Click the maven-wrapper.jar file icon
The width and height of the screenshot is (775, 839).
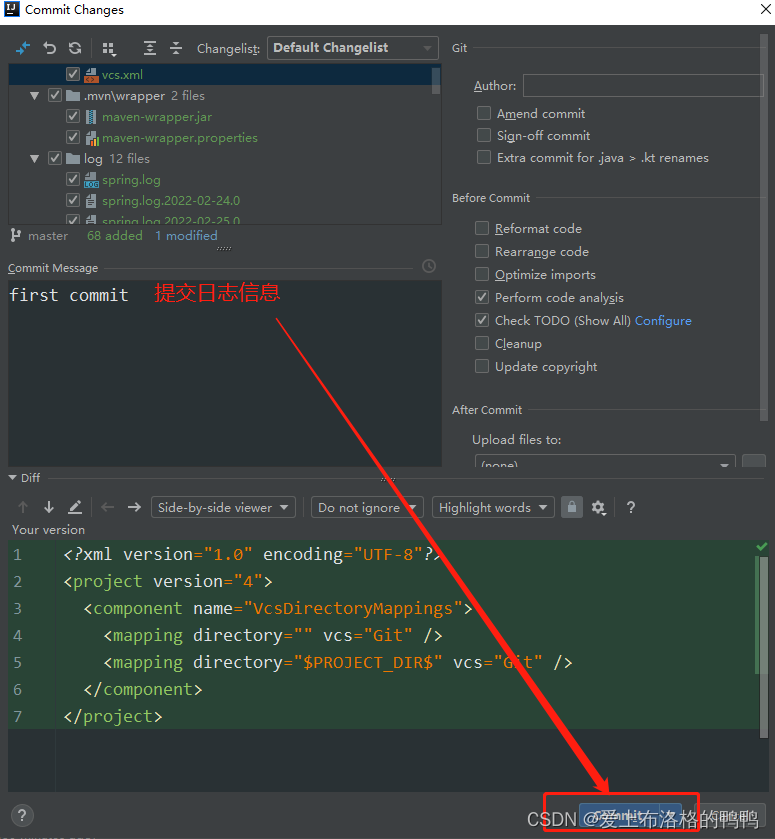pyautogui.click(x=92, y=117)
